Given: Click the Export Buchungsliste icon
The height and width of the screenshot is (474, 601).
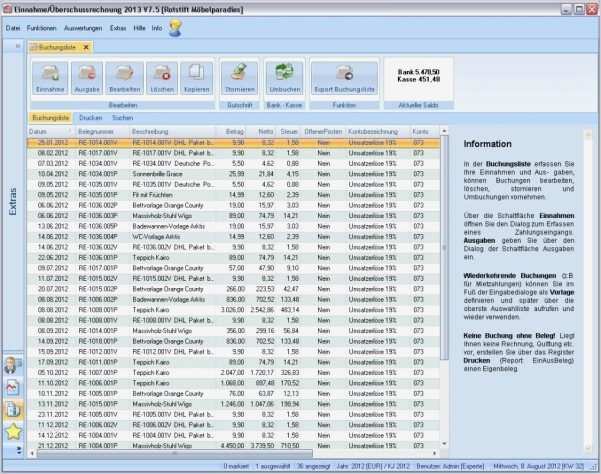Looking at the screenshot, I should point(343,76).
